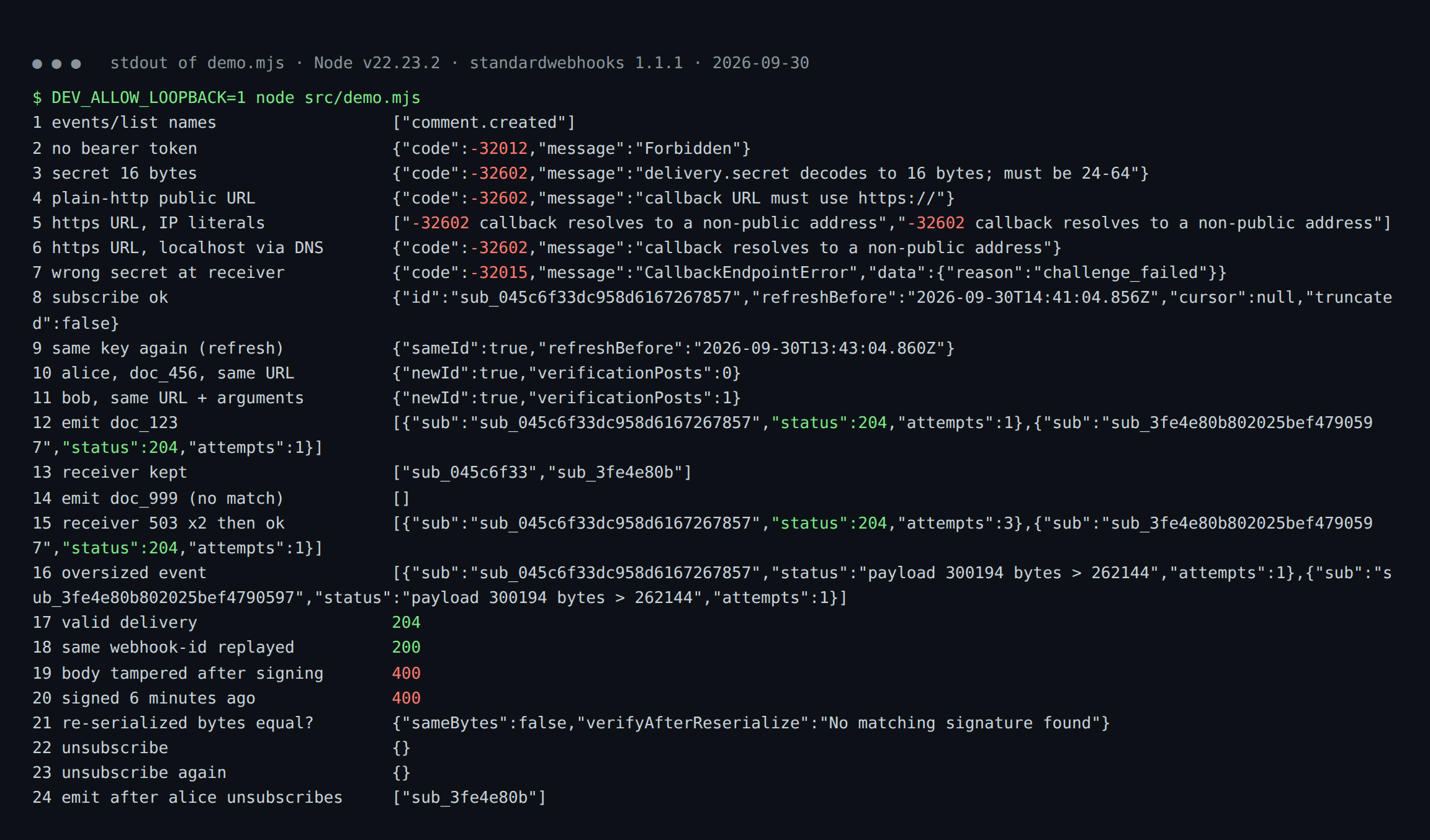Click the label '6 https URL, localhost via DNS'

[178, 248]
